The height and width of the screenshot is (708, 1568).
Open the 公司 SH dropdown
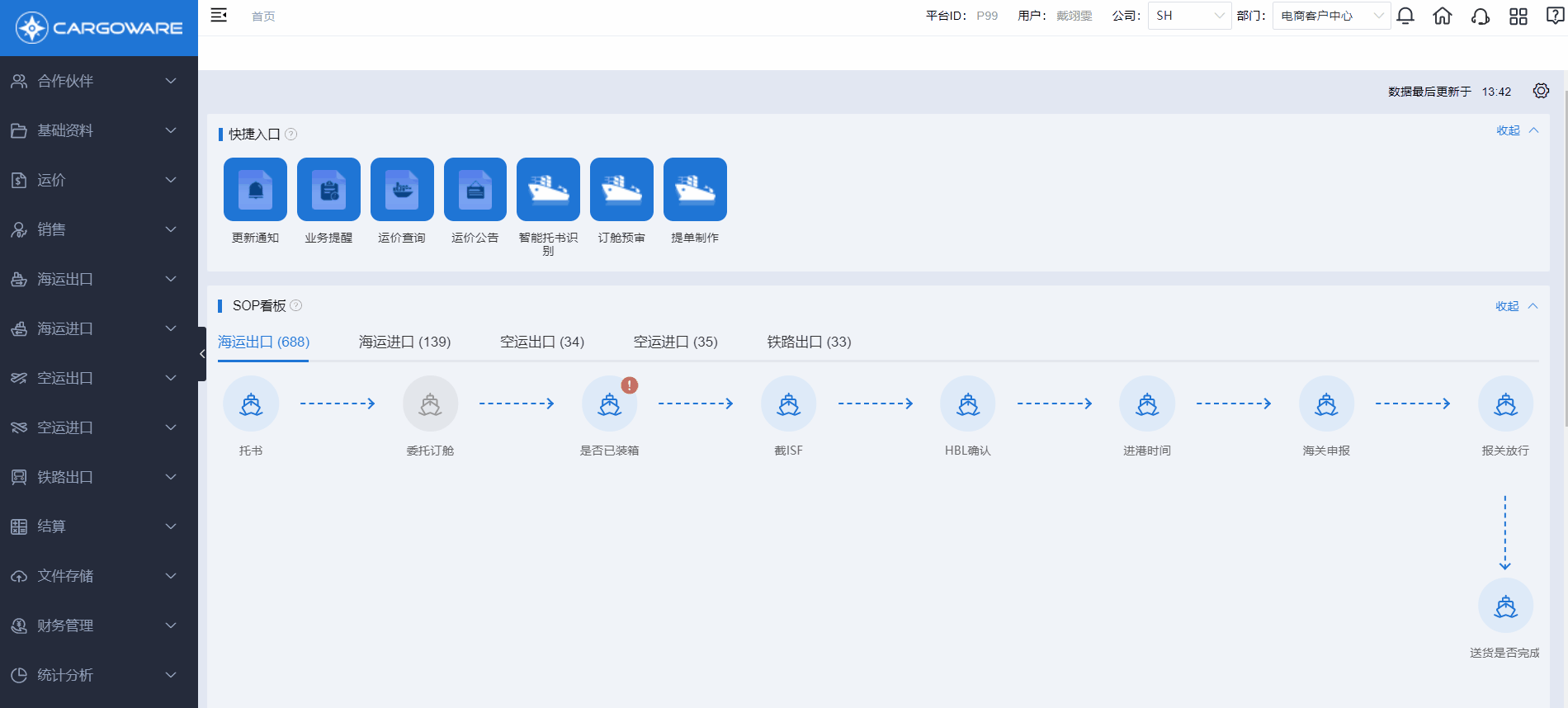point(1189,16)
